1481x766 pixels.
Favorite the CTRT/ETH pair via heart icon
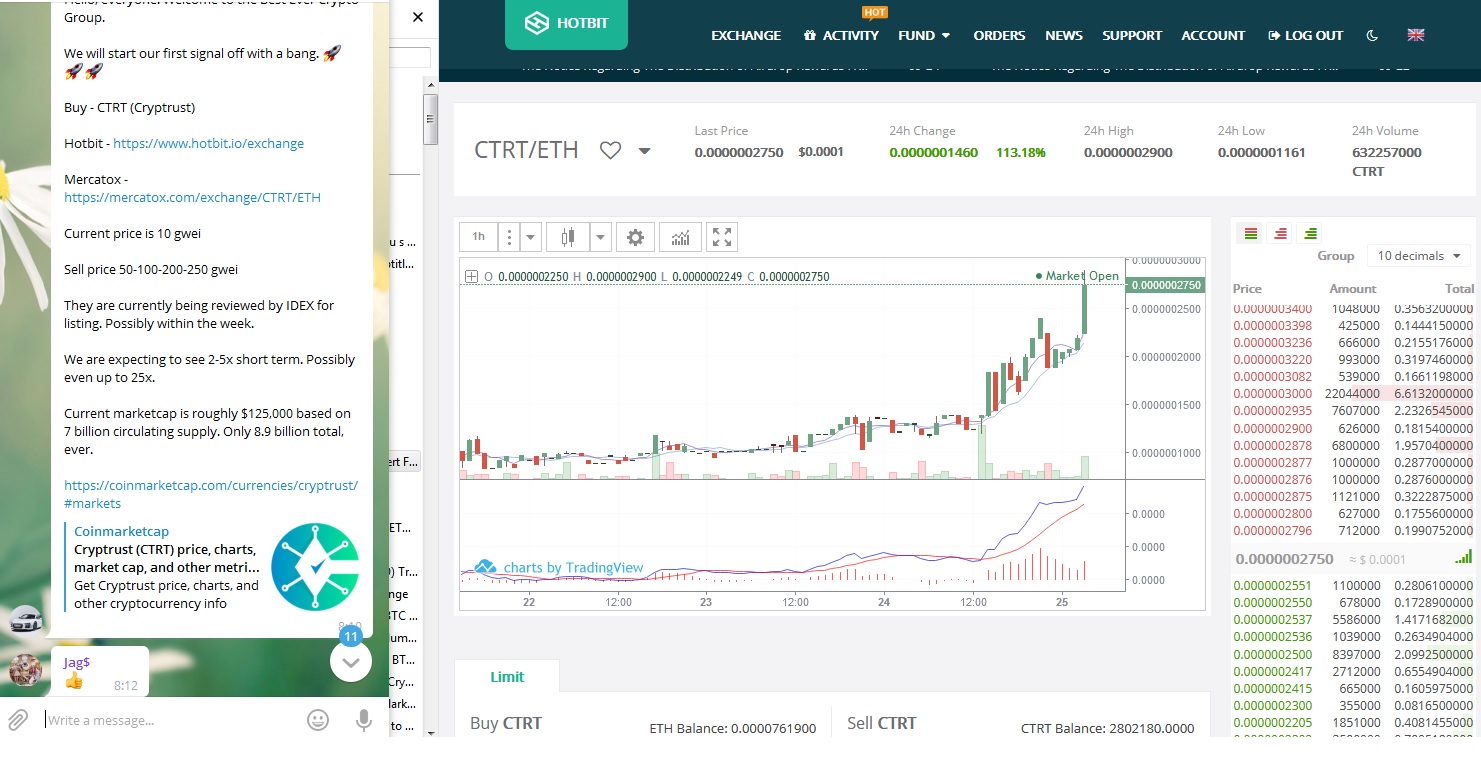point(610,151)
